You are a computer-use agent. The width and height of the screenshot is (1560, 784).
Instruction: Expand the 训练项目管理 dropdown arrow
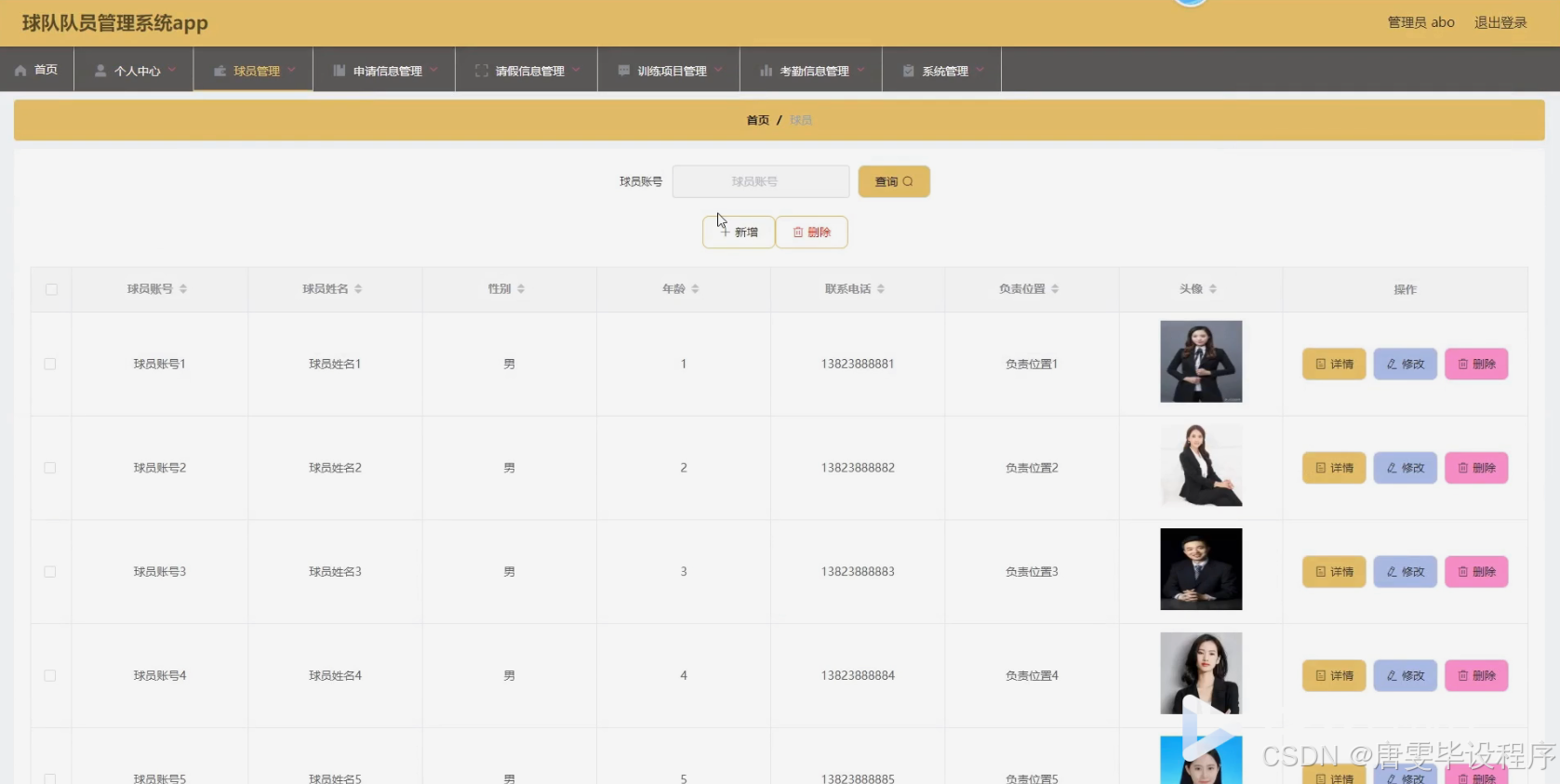tap(718, 70)
